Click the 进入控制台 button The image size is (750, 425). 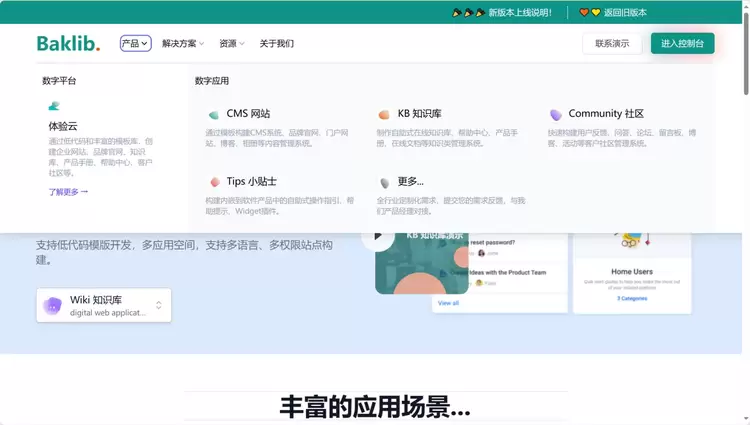tap(682, 43)
